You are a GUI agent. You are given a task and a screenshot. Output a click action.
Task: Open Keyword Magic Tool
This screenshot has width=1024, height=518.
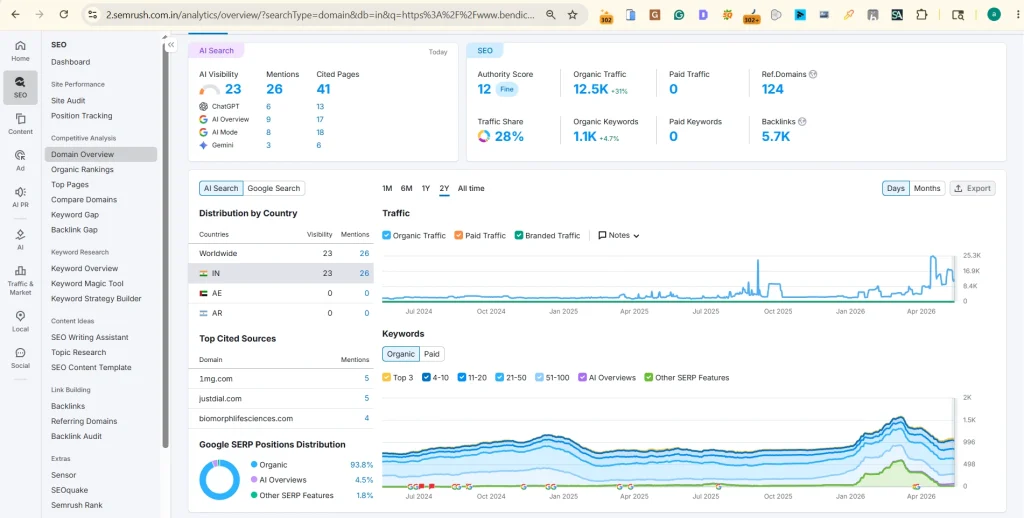(x=87, y=283)
